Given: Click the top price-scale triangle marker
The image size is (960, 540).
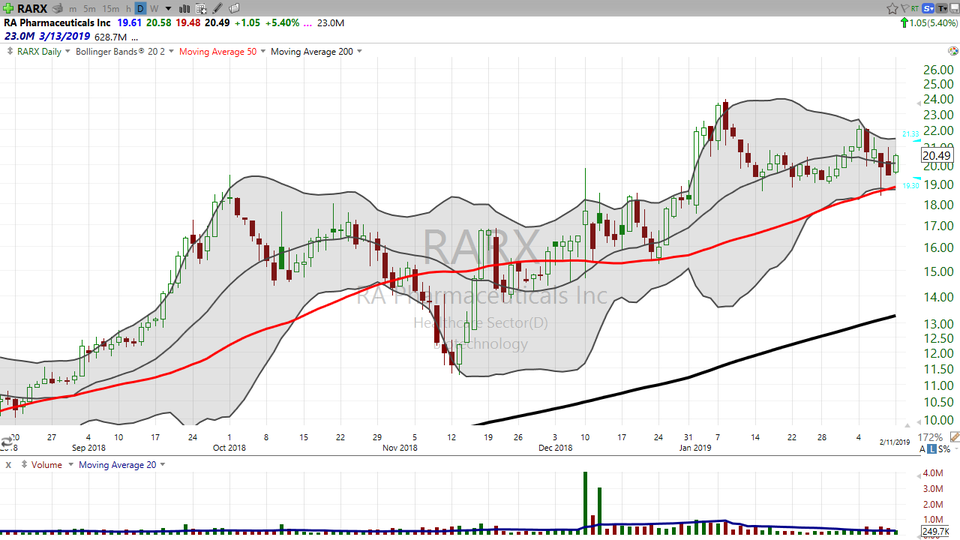Looking at the screenshot, I should click(x=918, y=103).
